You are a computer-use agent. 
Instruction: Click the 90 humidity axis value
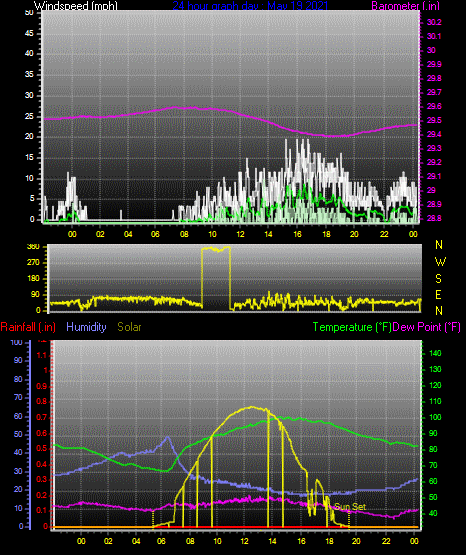[x=18, y=361]
